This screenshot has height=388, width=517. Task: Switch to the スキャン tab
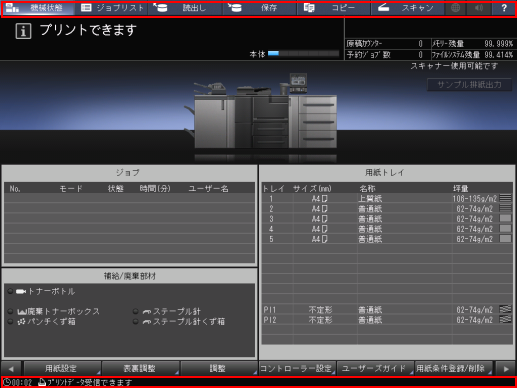[408, 8]
